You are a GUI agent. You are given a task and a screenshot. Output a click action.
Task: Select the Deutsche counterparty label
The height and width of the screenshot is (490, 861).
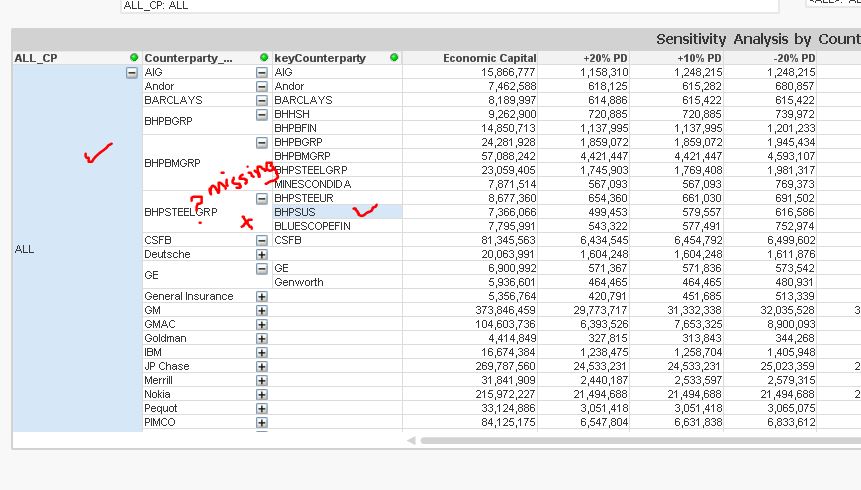[x=167, y=254]
